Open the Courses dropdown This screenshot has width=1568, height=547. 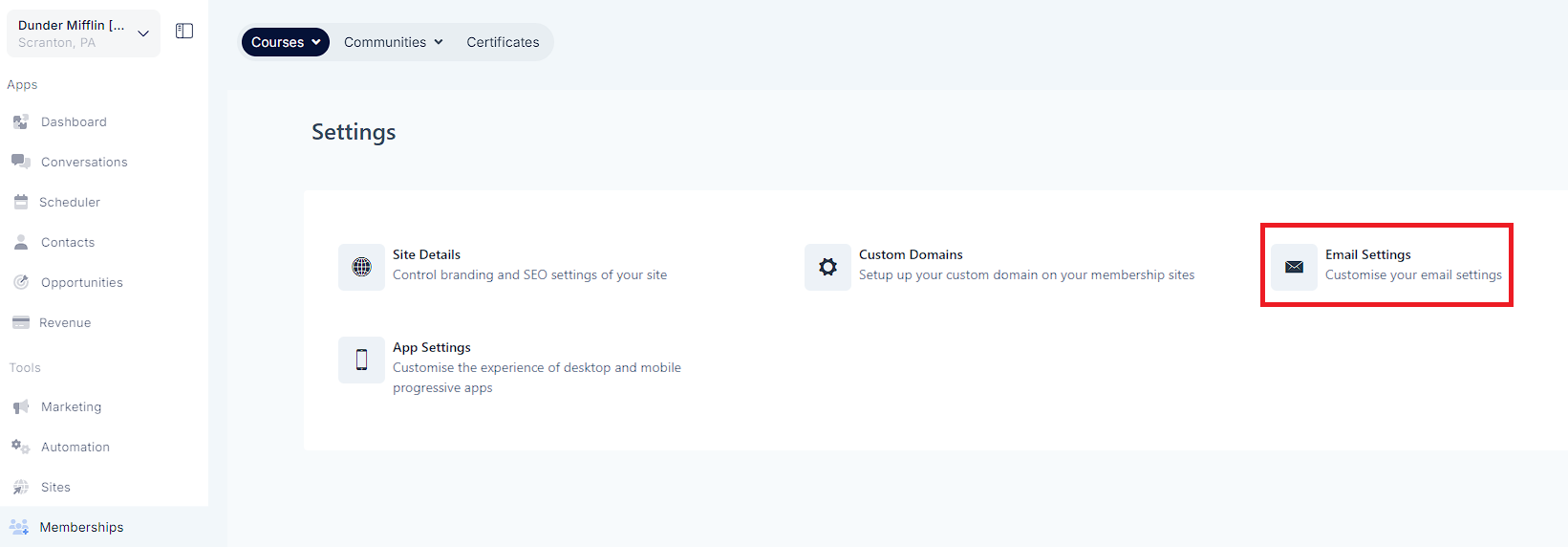tap(286, 42)
